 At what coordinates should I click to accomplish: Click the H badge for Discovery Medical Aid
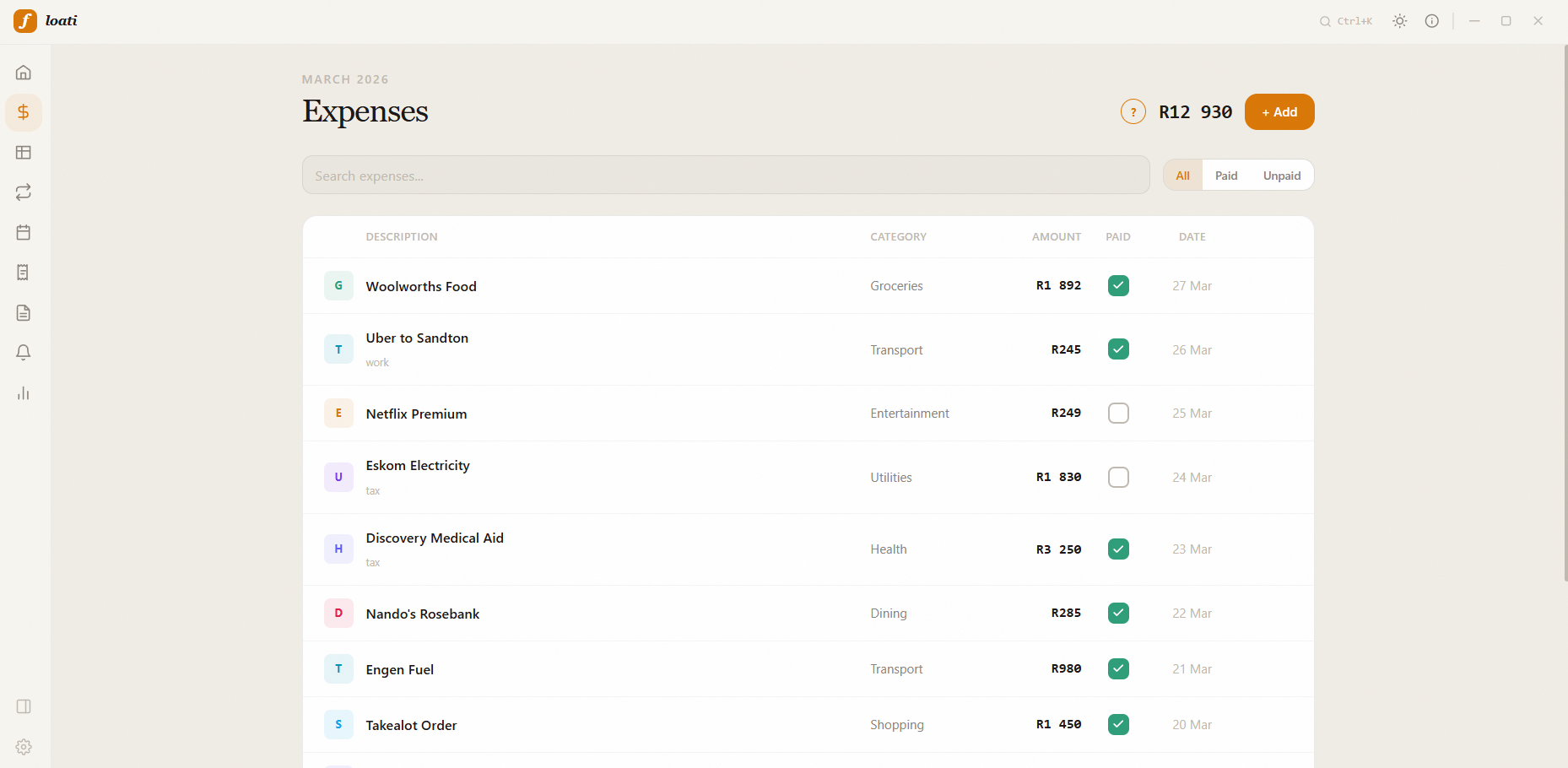tap(338, 549)
